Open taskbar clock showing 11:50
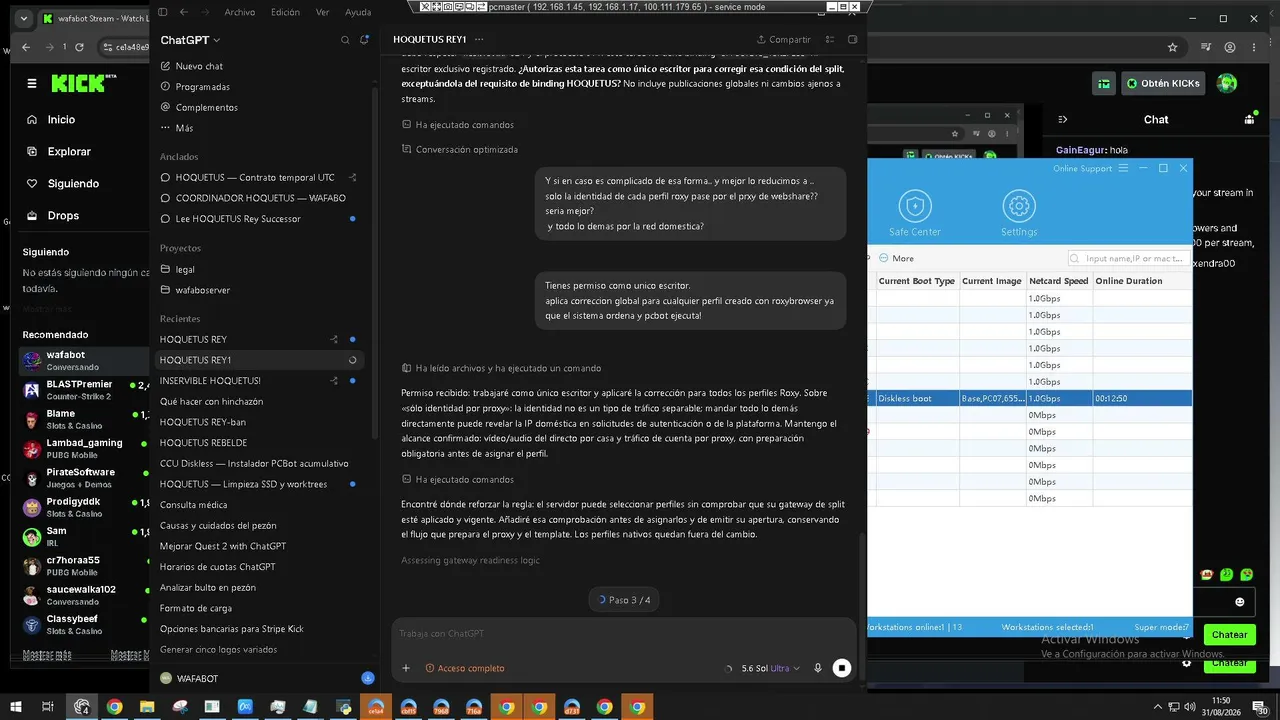1280x720 pixels. [x=1220, y=707]
